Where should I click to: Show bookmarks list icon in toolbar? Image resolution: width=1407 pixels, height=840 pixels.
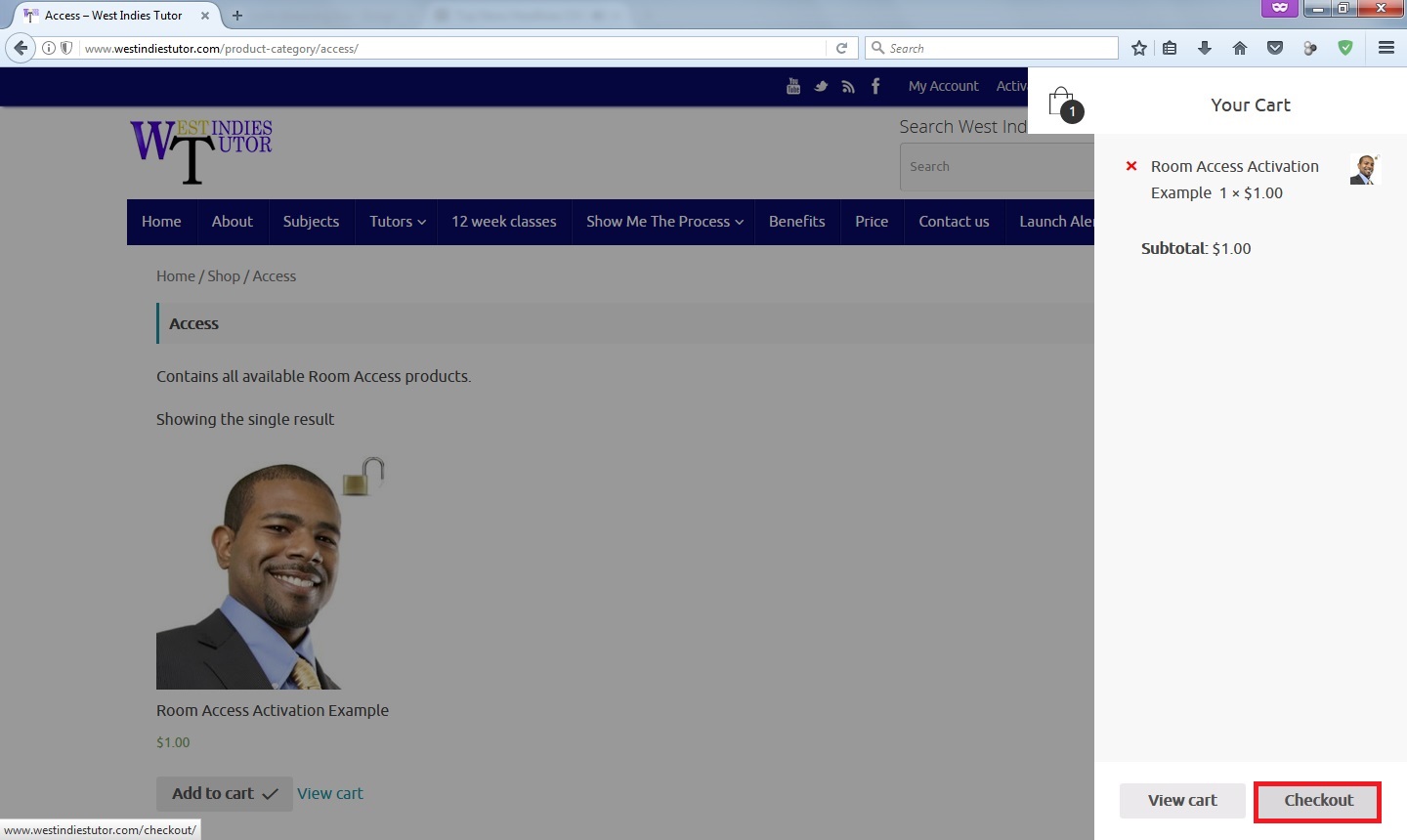point(1170,48)
